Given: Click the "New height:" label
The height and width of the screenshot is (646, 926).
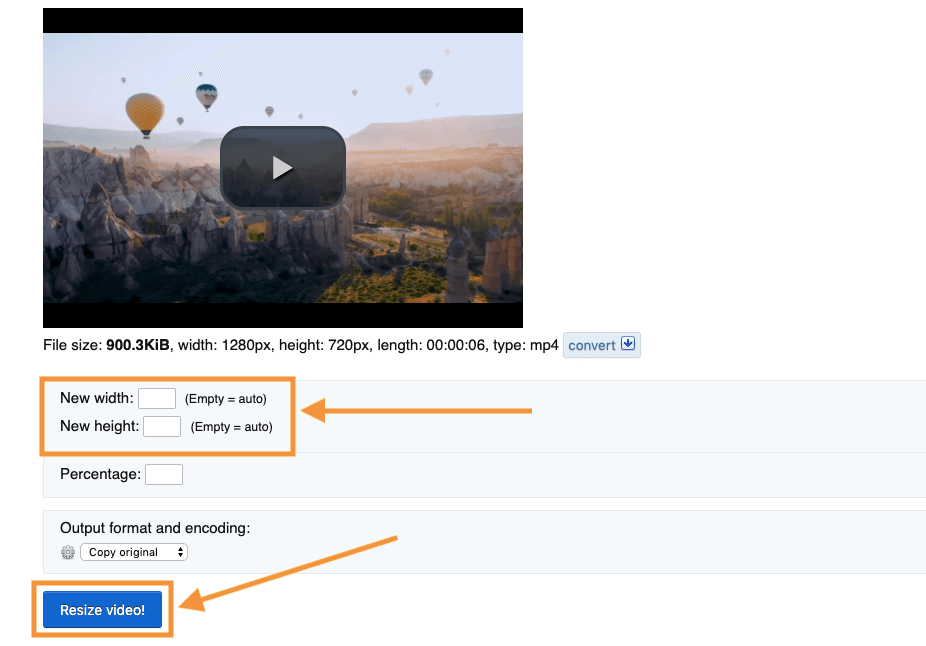Looking at the screenshot, I should [99, 426].
